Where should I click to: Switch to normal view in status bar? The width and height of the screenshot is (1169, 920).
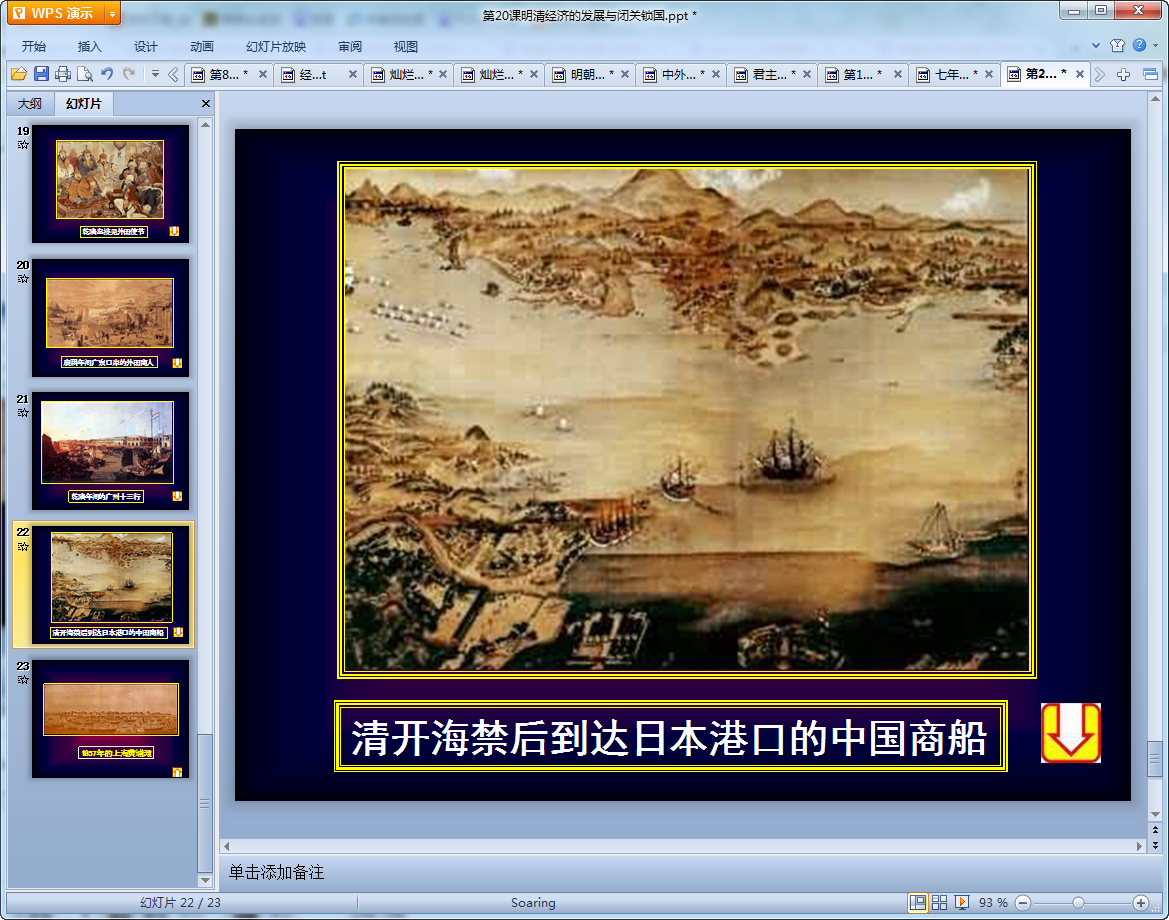click(x=918, y=903)
